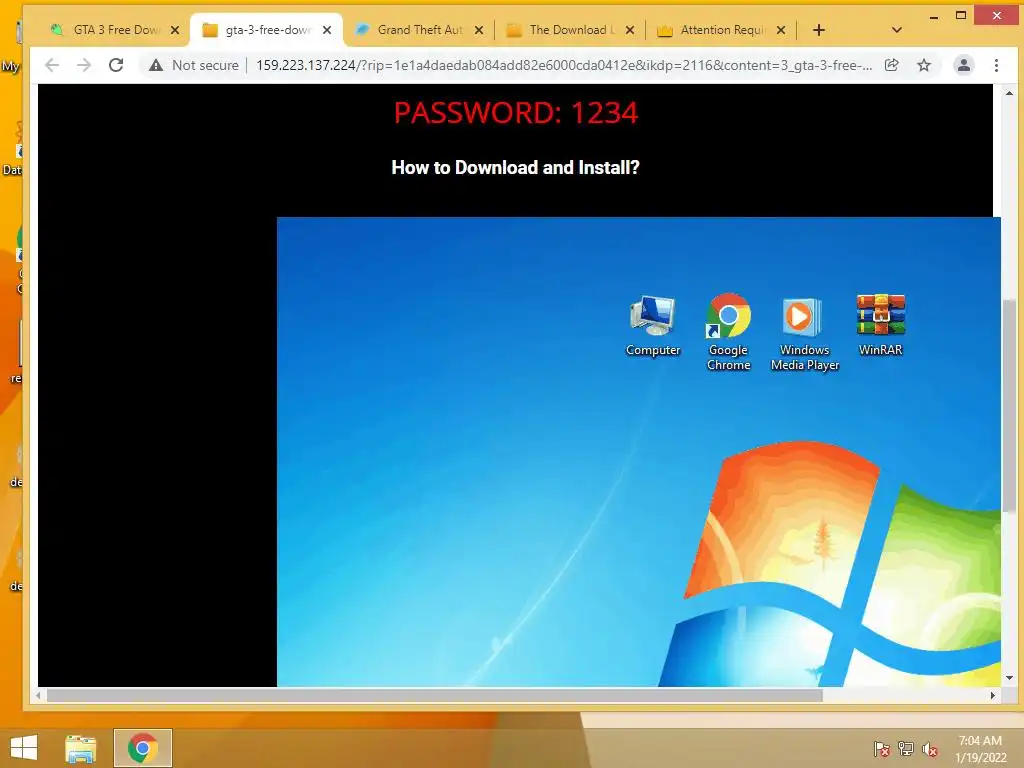Open the network status tray icon
1024x768 pixels.
point(906,749)
